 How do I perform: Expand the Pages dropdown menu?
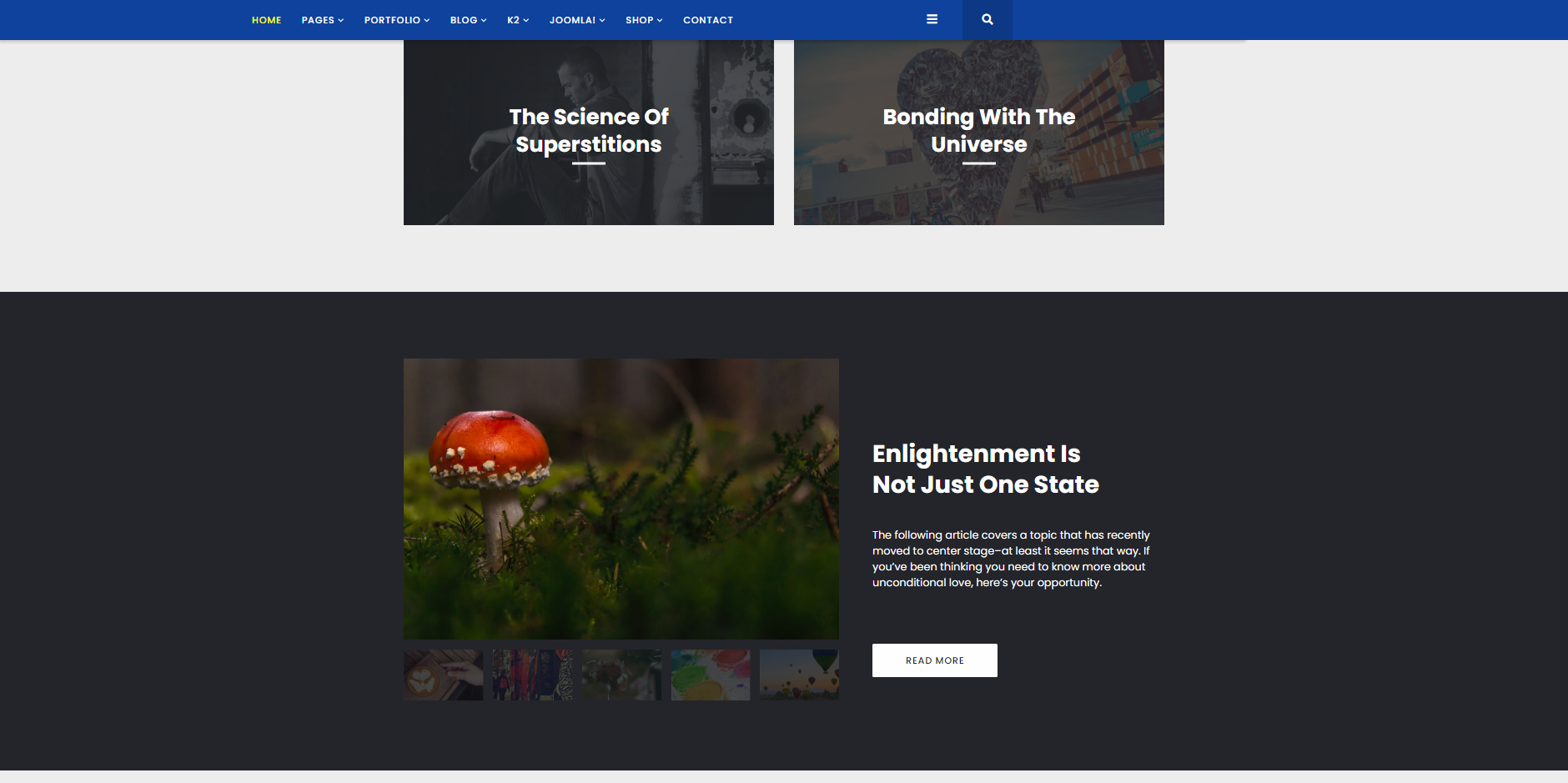(323, 20)
